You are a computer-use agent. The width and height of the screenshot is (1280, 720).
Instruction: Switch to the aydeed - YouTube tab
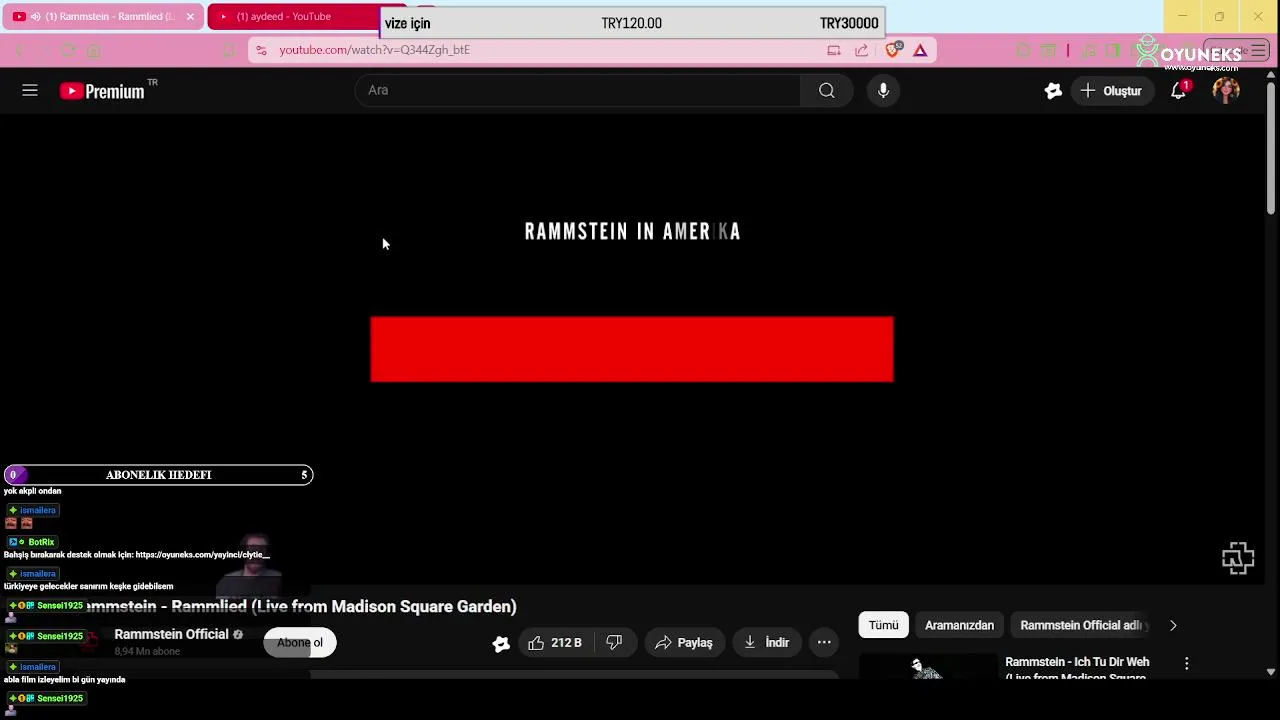292,16
